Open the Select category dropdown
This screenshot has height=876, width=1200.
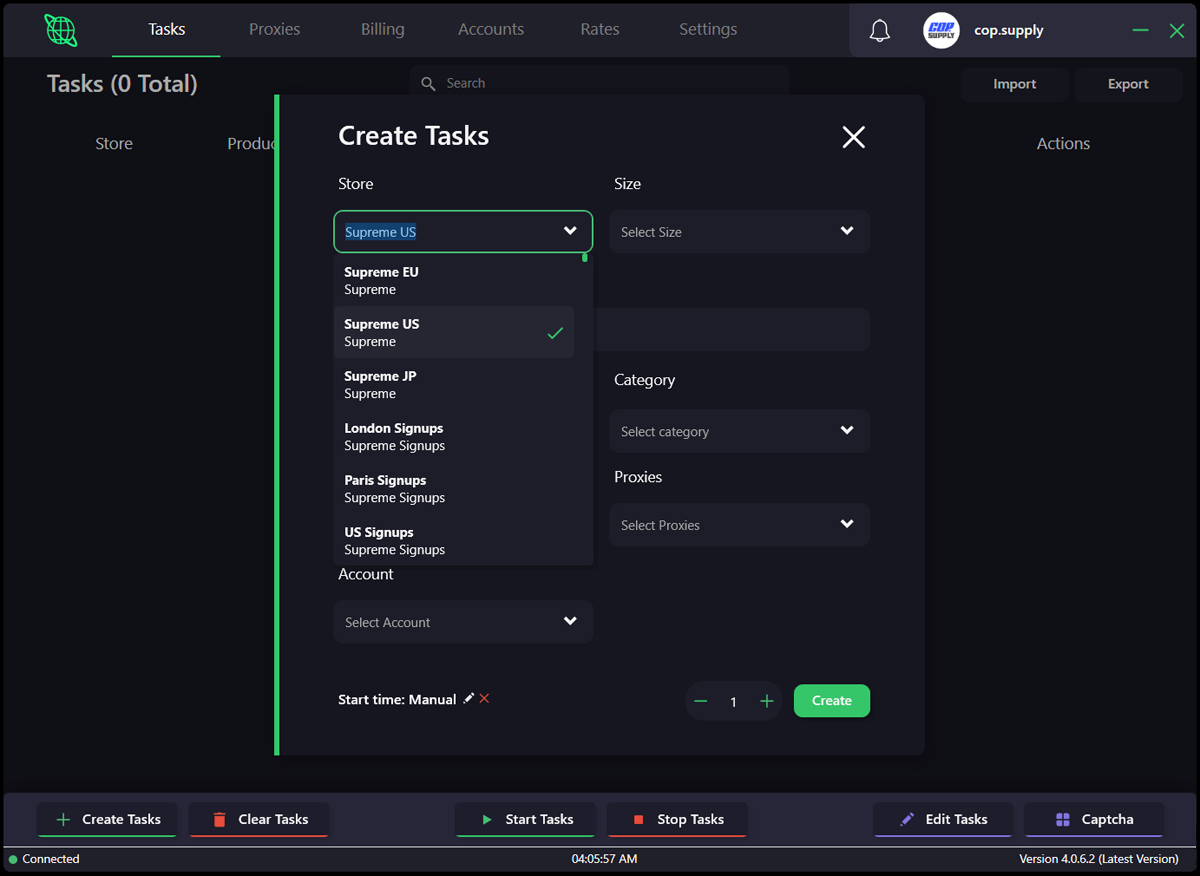pos(739,431)
